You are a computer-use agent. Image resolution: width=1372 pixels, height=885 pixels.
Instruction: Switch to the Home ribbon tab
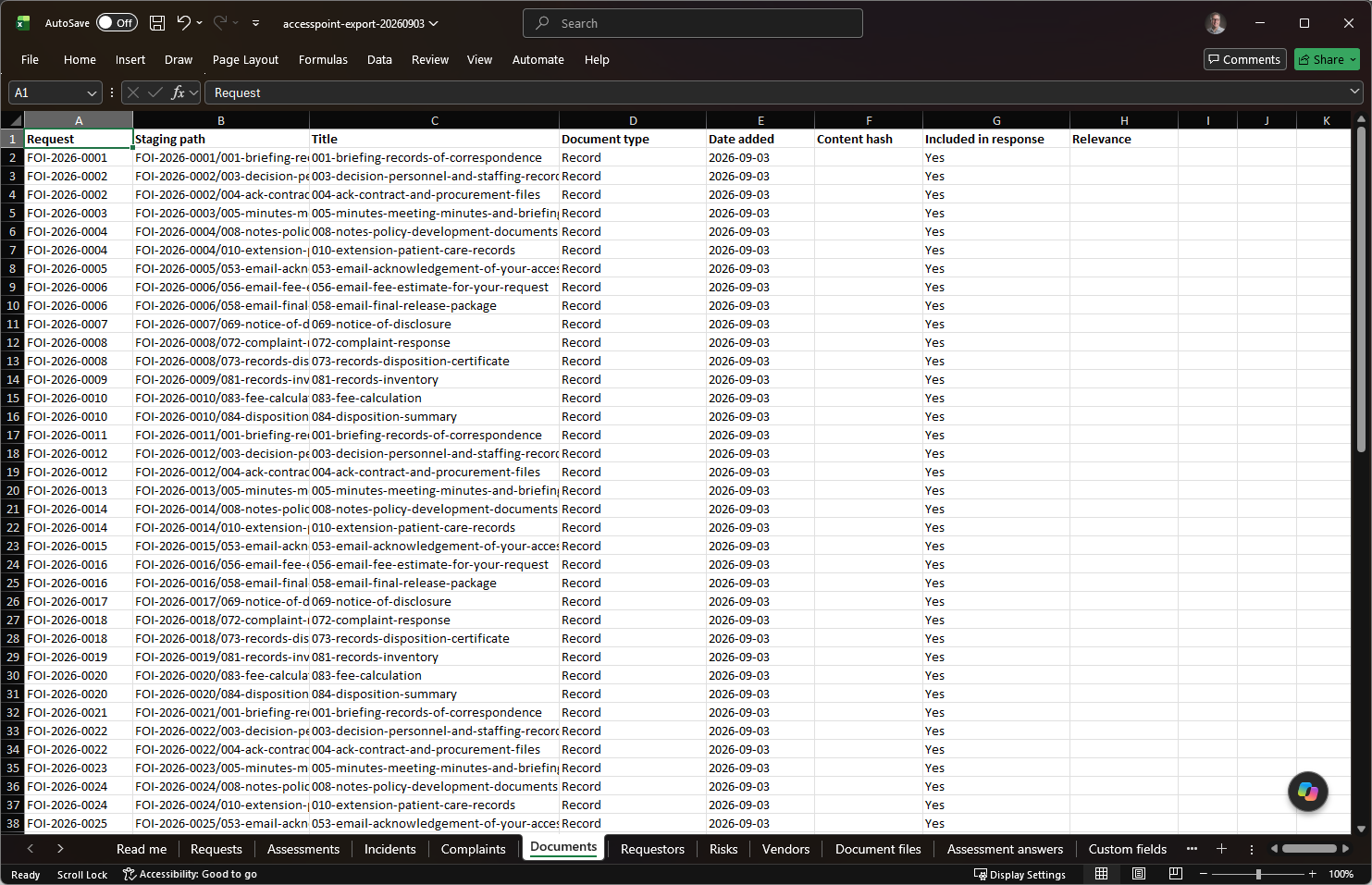80,59
